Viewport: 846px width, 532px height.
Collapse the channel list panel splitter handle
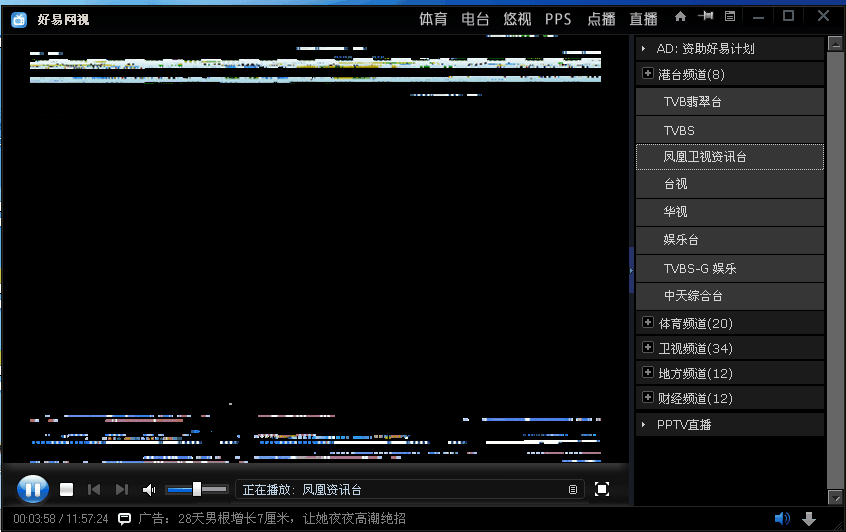(x=631, y=270)
